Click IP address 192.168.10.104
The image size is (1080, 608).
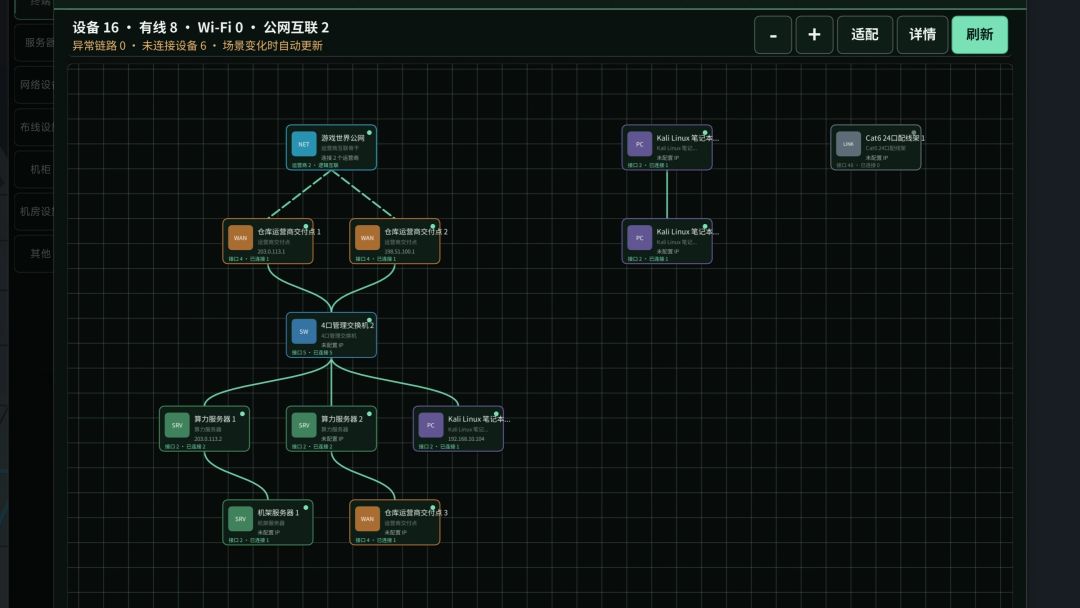466,439
